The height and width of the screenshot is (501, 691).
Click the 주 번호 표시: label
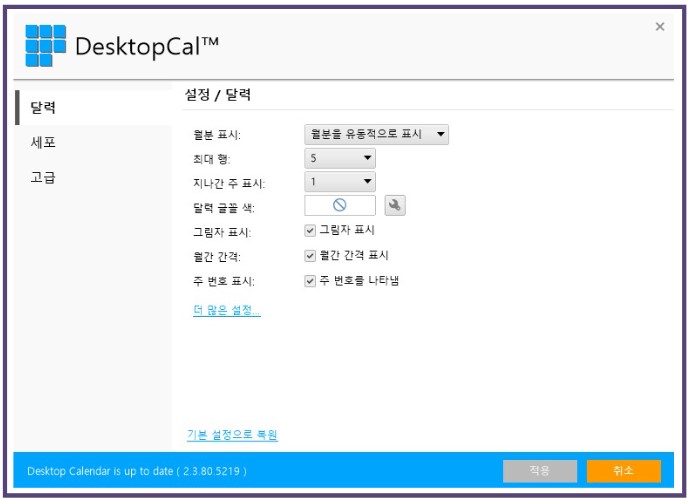tap(224, 281)
